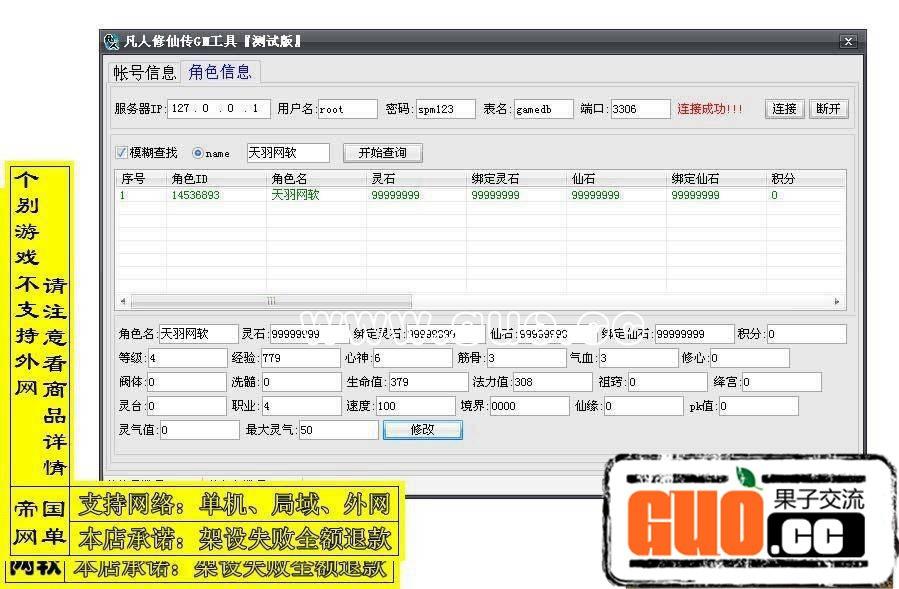Click the 端口 field containing 3306
Viewport: 899px width, 589px height.
click(640, 109)
